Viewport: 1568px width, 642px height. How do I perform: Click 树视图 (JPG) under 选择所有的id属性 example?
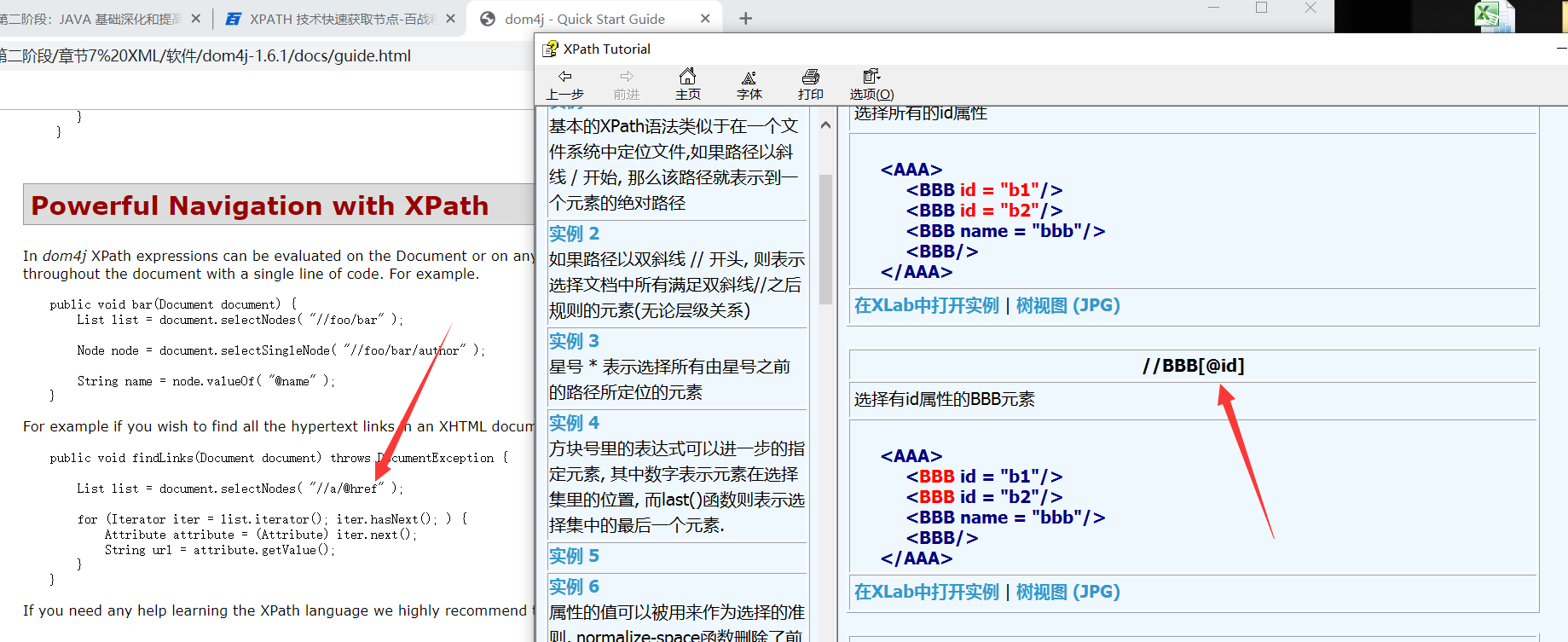(1068, 305)
